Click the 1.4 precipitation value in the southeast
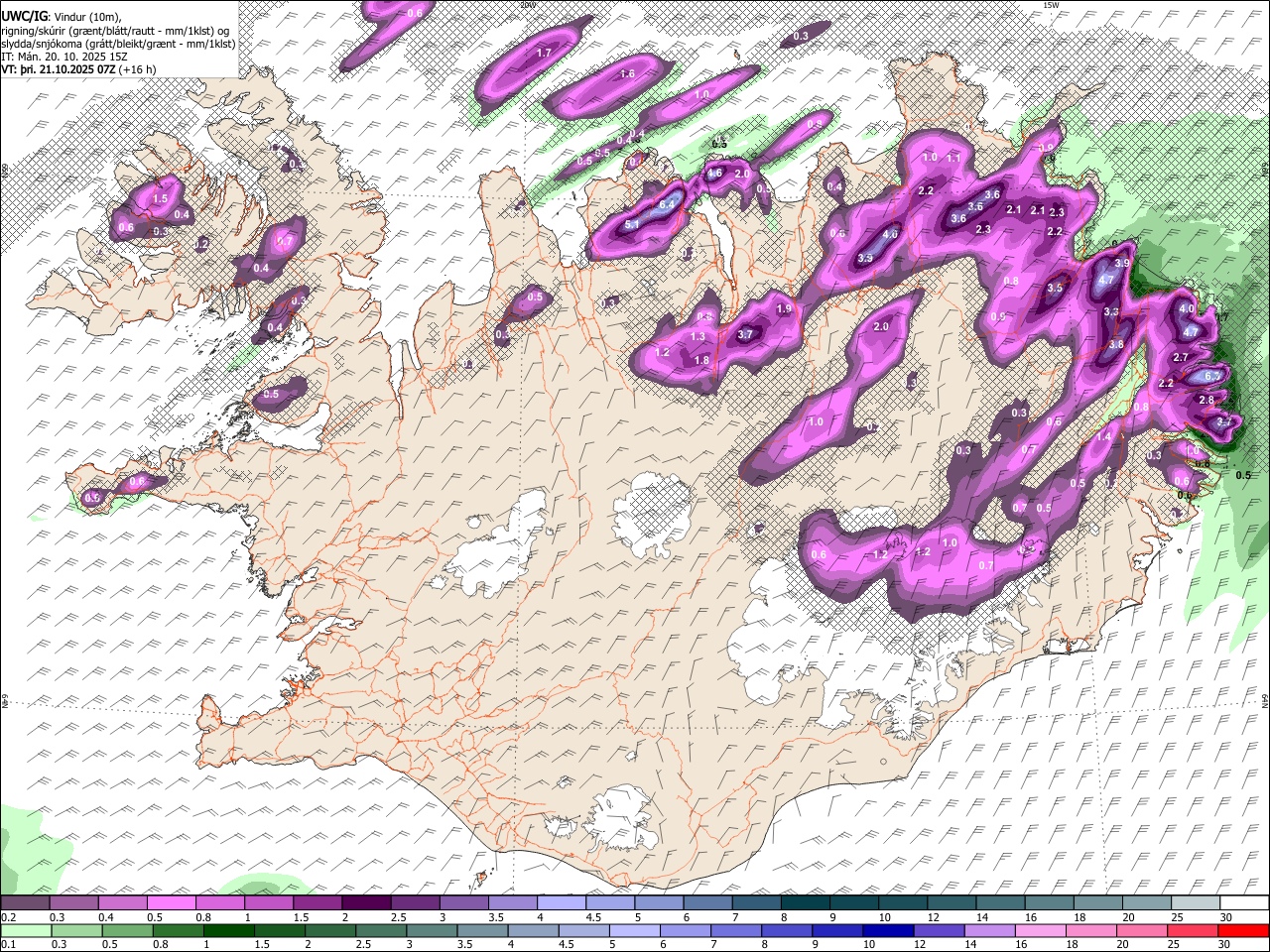The height and width of the screenshot is (952, 1270). pos(1103,437)
